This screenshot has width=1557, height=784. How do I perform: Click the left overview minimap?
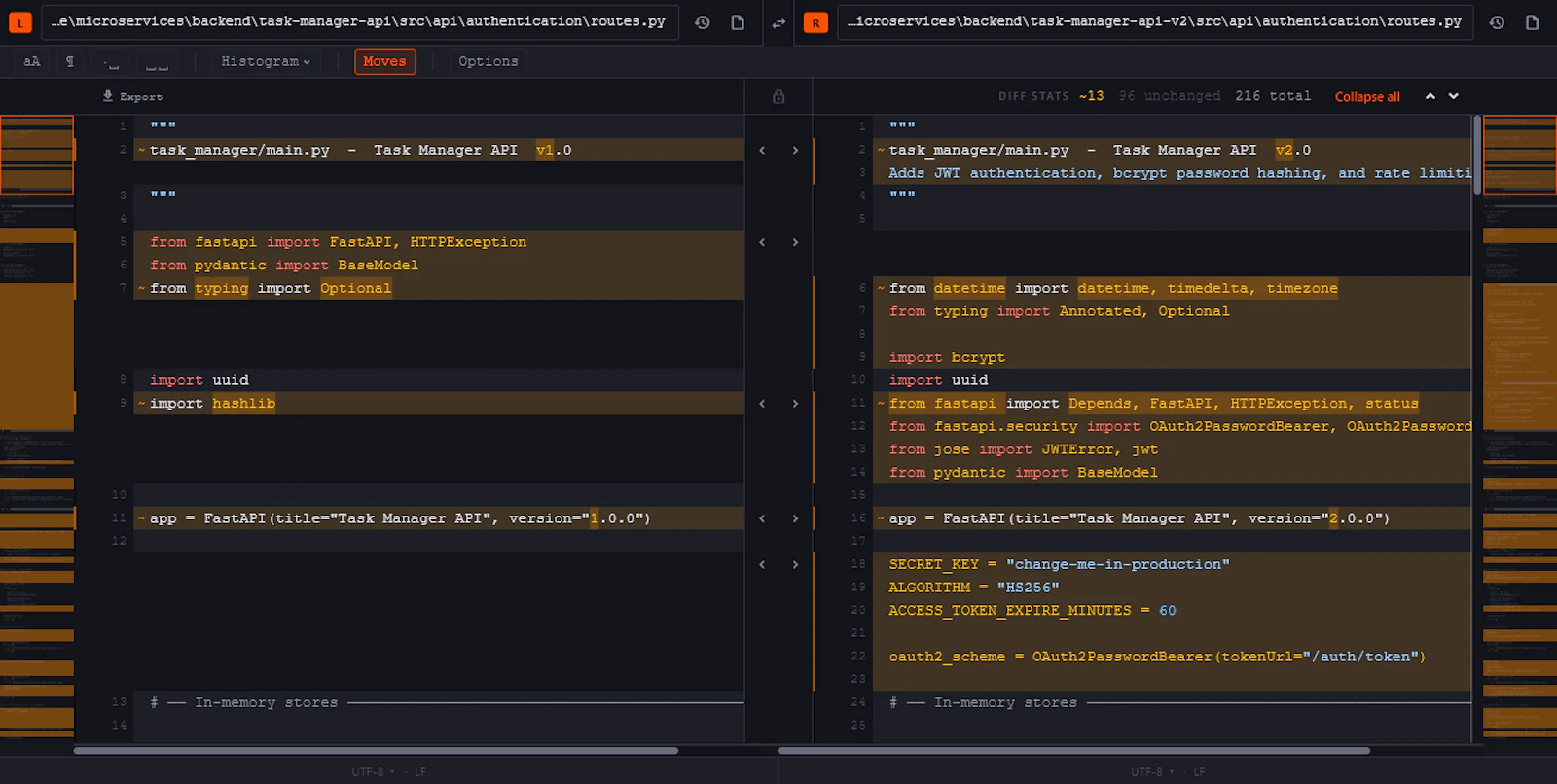[37, 428]
